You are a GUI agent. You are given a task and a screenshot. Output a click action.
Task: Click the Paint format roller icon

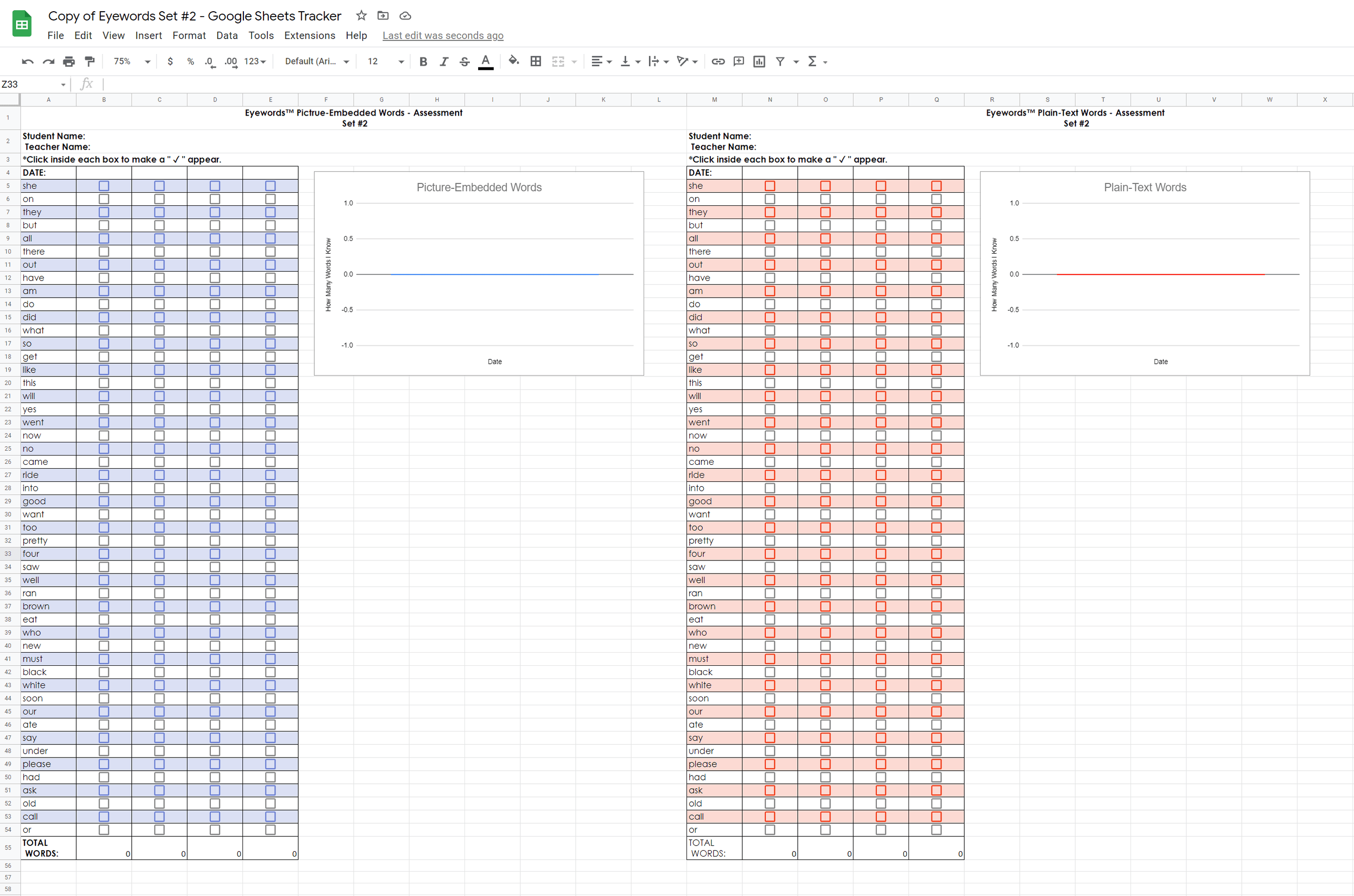click(90, 61)
